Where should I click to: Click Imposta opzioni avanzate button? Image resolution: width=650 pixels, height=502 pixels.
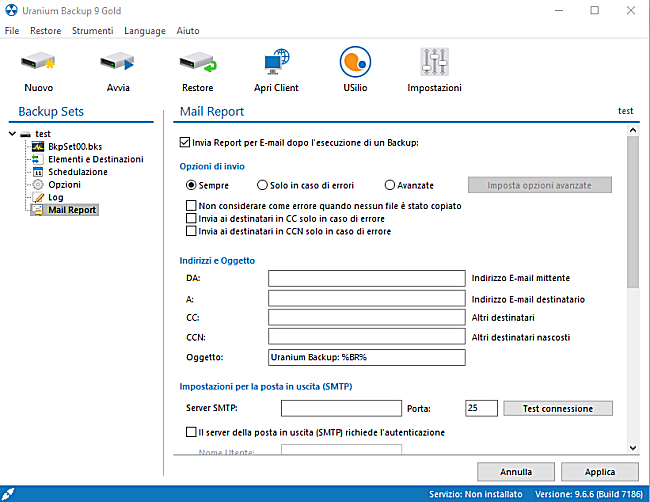click(540, 185)
